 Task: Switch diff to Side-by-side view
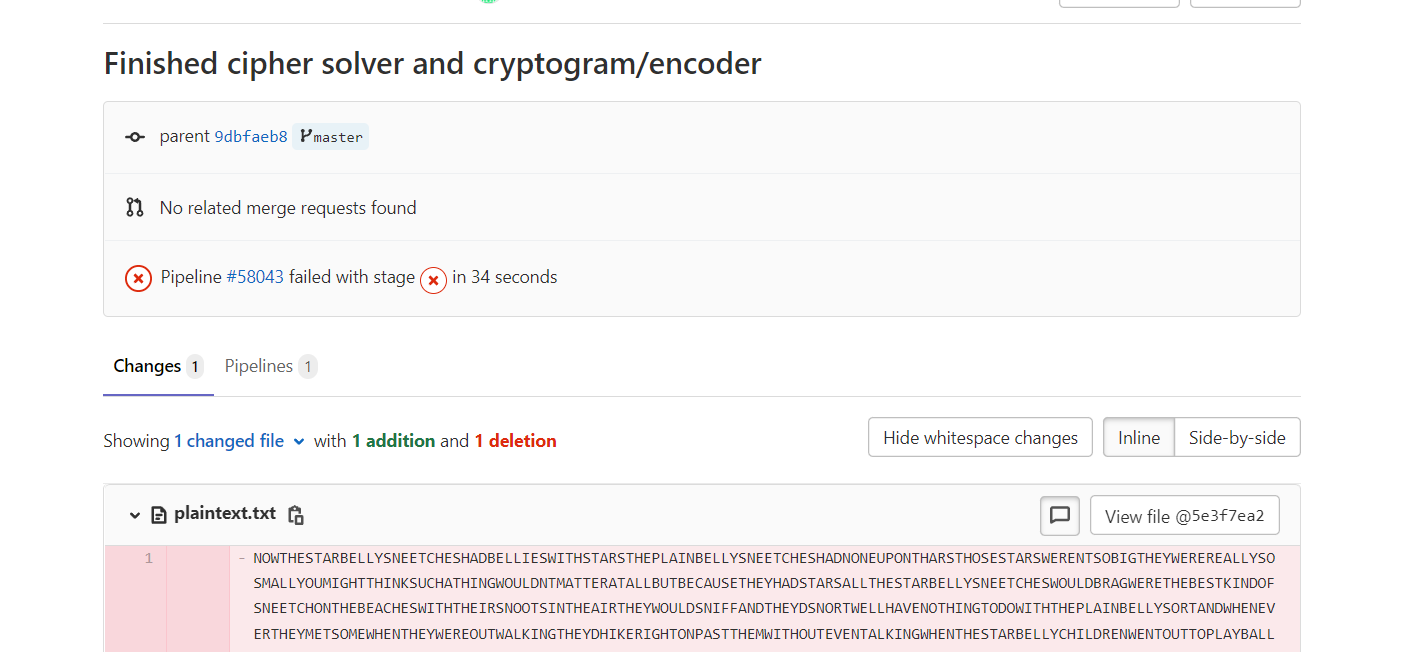(1237, 438)
